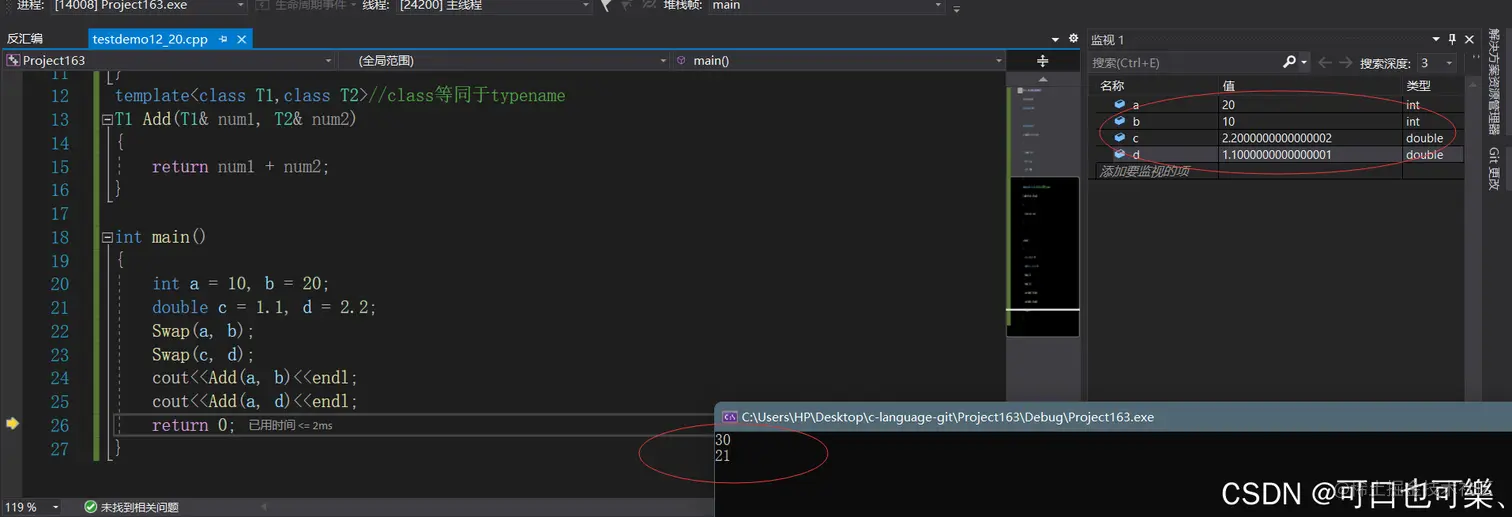
Task: Close the 监视 1 watch panel
Action: coord(1469,39)
